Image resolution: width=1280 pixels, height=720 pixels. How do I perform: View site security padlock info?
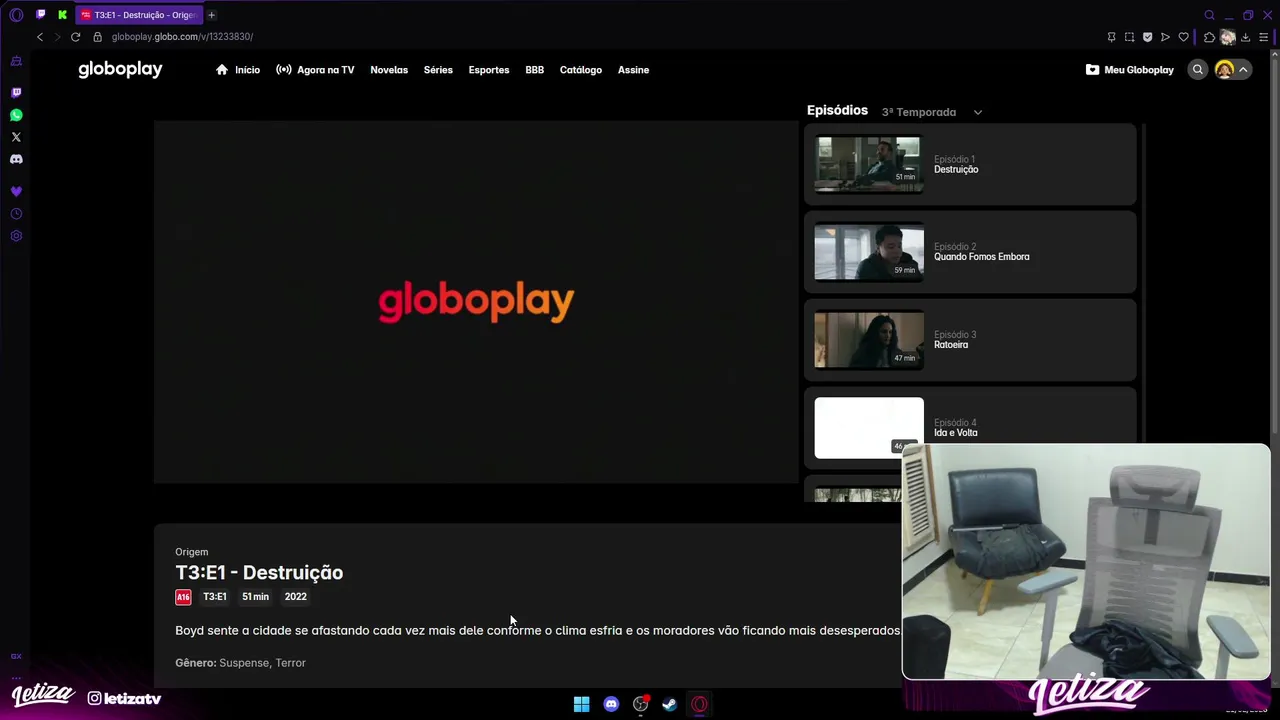pyautogui.click(x=98, y=37)
